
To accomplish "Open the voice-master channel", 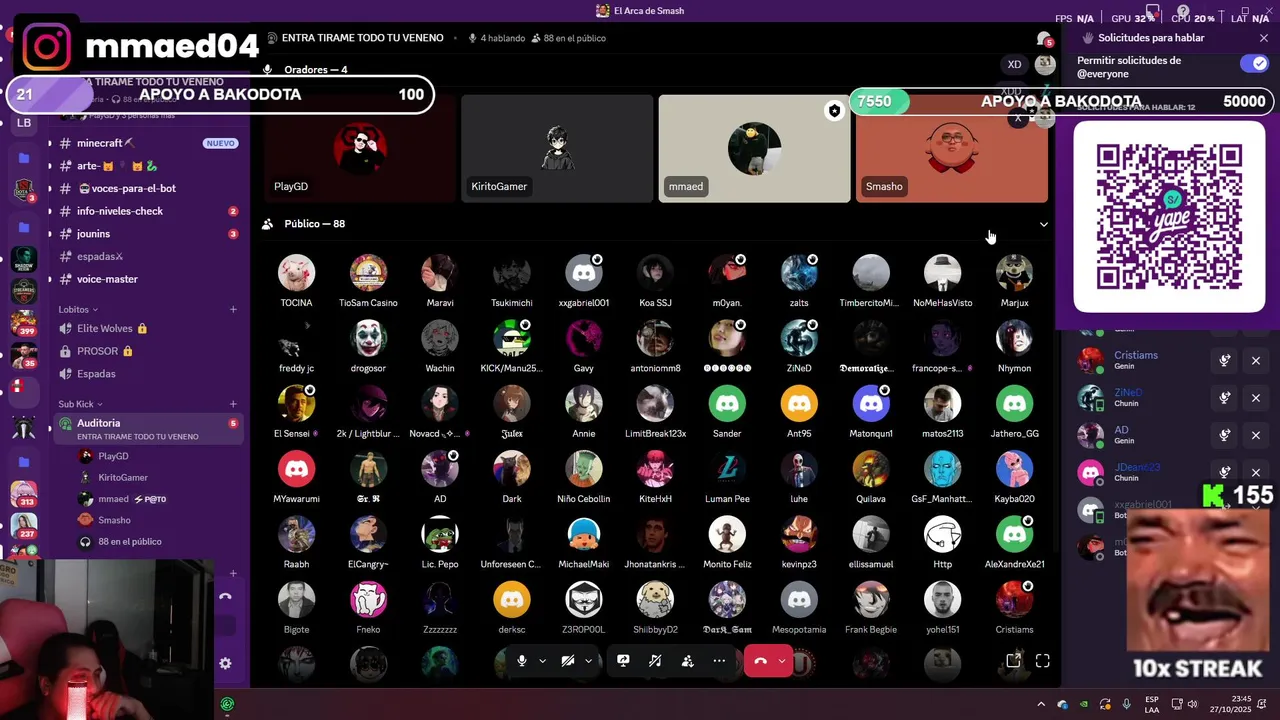I will [x=148, y=279].
